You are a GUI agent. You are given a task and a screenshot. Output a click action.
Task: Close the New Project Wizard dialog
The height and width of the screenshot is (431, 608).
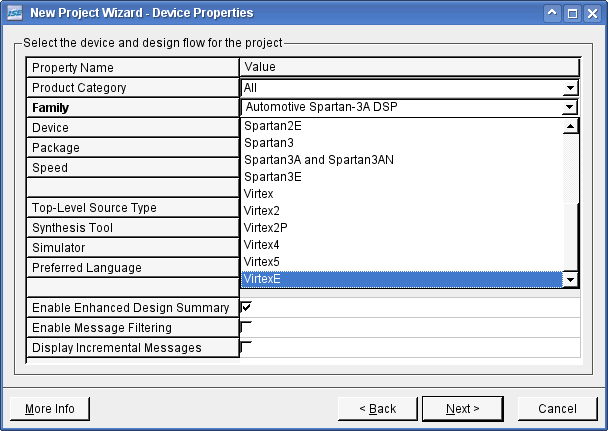click(592, 13)
